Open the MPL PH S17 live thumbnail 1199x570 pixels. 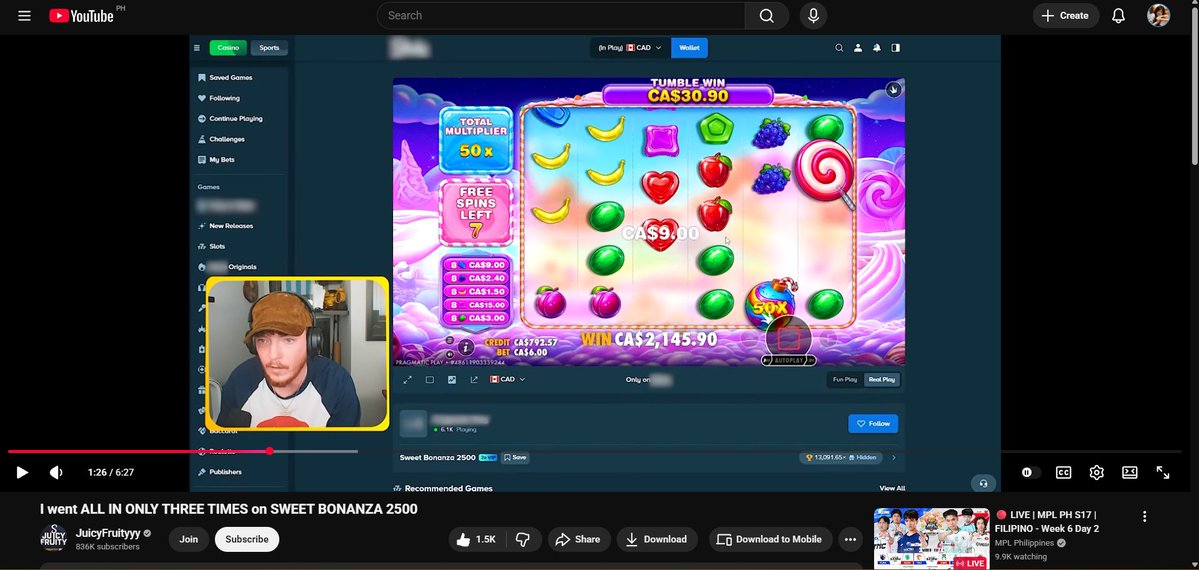[931, 539]
